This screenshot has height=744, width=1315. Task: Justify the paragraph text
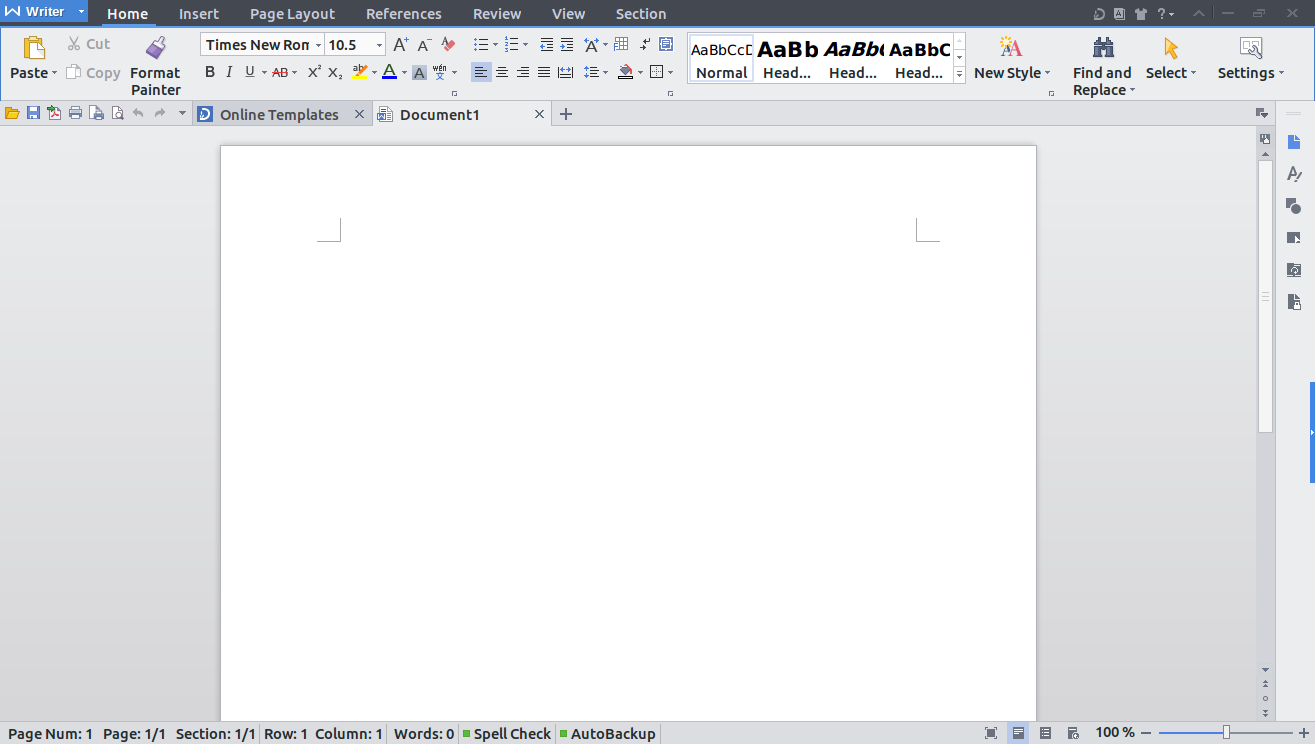[x=544, y=72]
